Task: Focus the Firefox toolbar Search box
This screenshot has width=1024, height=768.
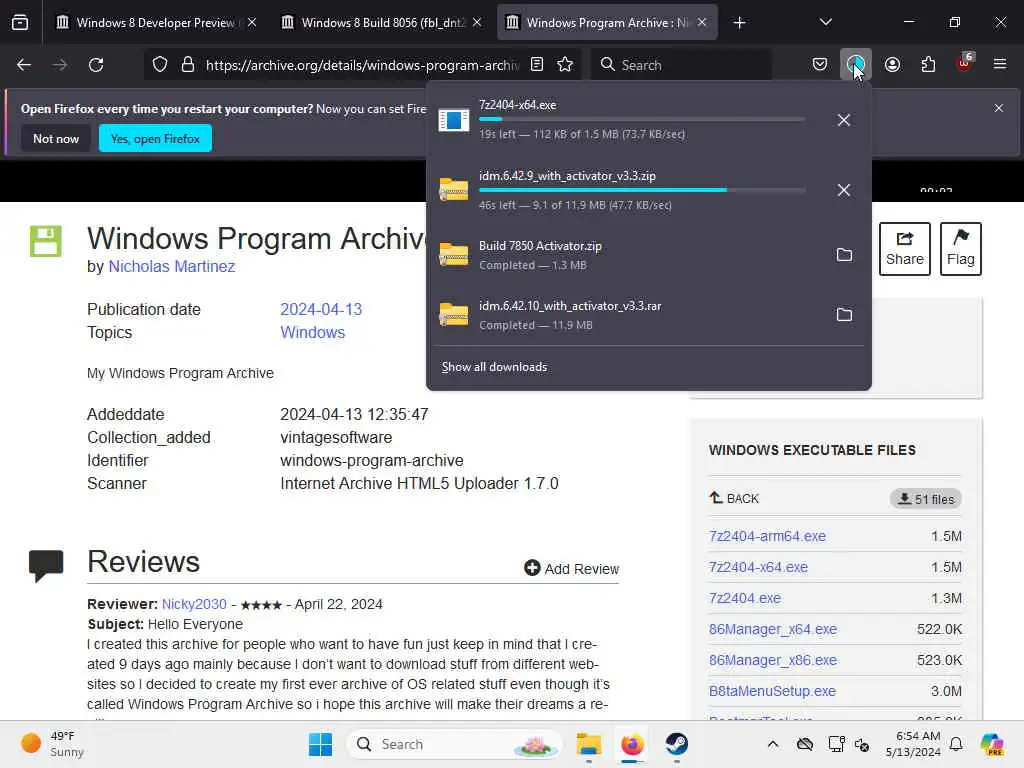Action: click(x=680, y=65)
